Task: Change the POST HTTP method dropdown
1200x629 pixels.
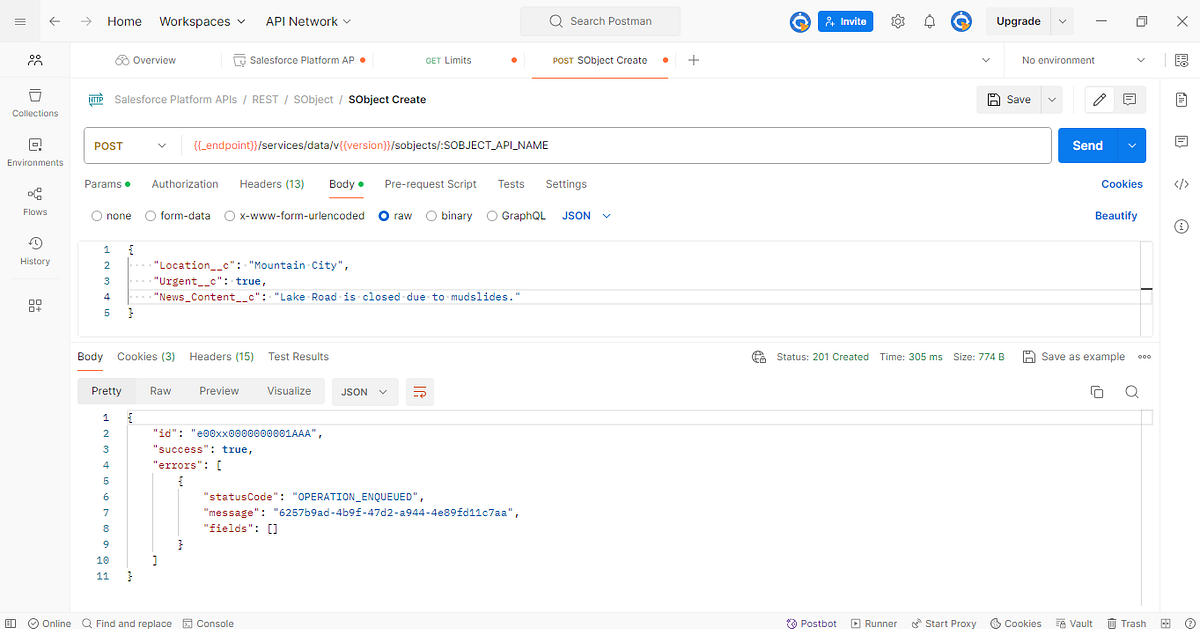Action: click(x=131, y=145)
